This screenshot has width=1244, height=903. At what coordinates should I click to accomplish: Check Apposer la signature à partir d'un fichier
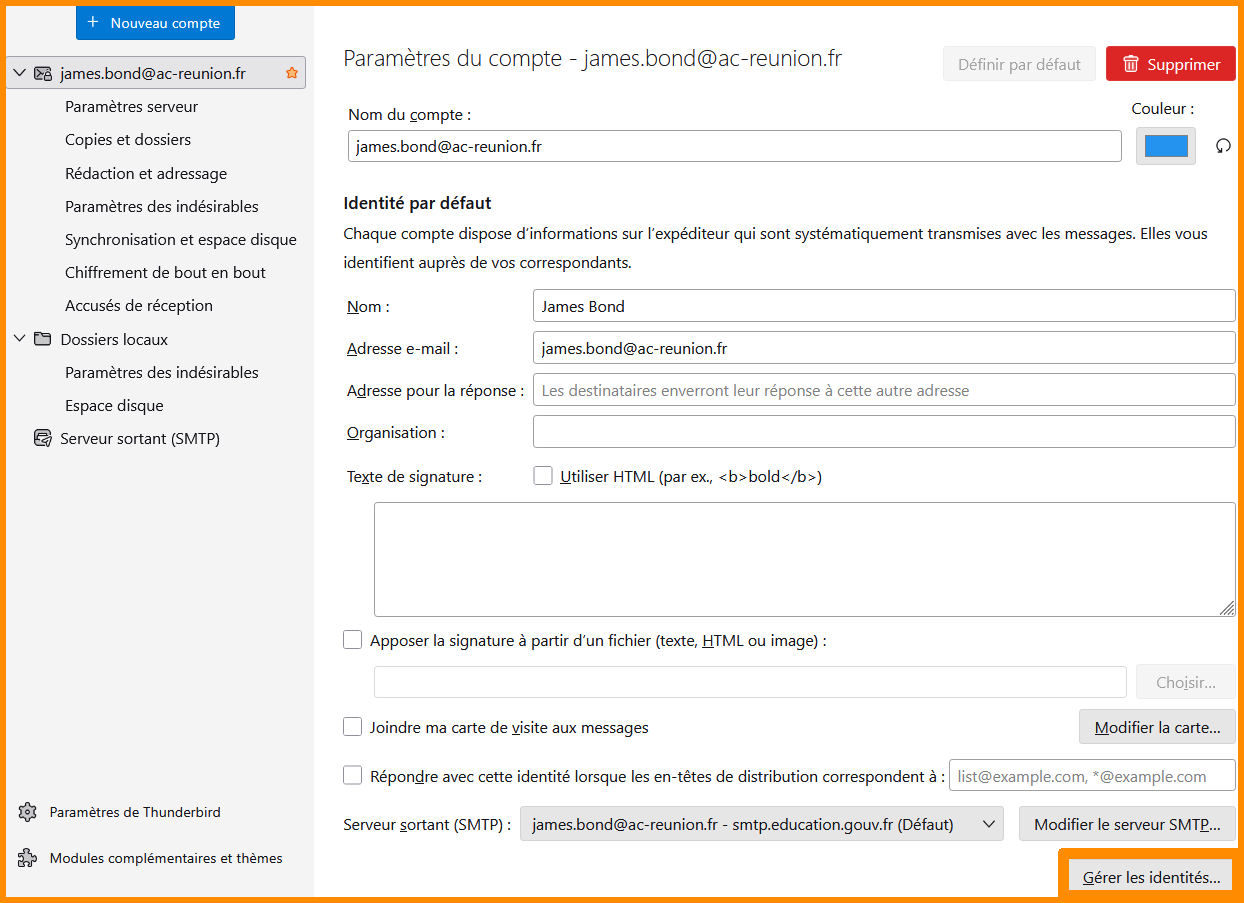tap(353, 640)
